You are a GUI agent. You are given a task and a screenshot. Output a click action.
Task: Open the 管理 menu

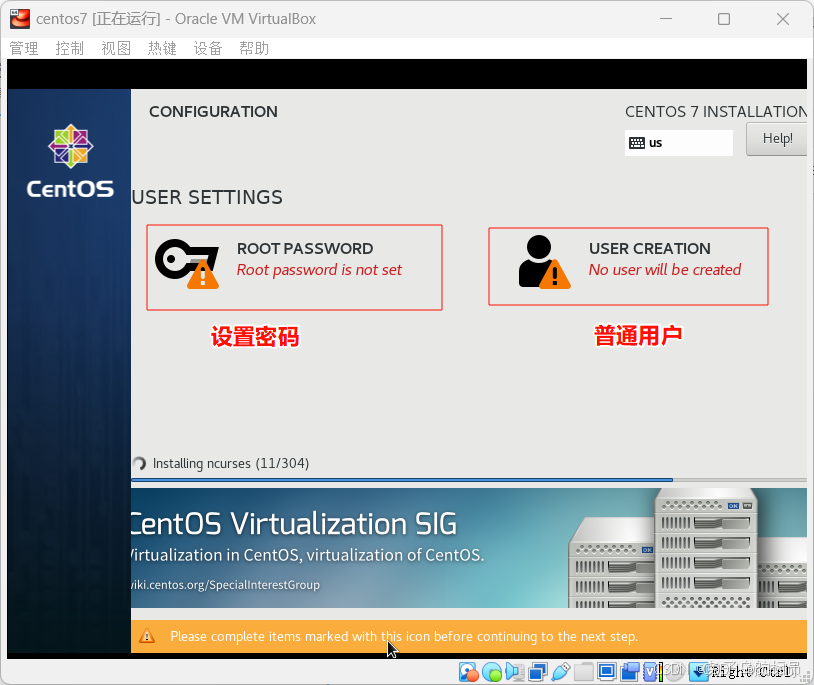point(24,48)
